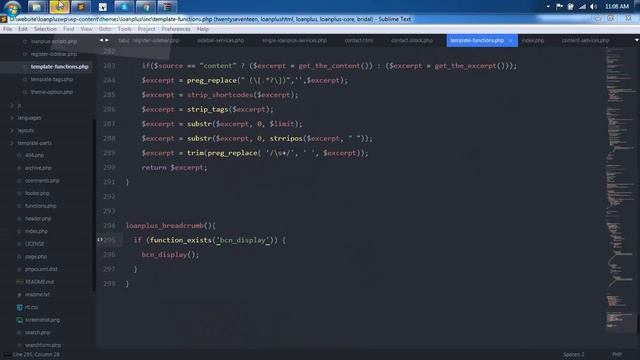Image resolution: width=640 pixels, height=360 pixels.
Task: Click the strip_shortcodes function call
Action: [x=220, y=95]
